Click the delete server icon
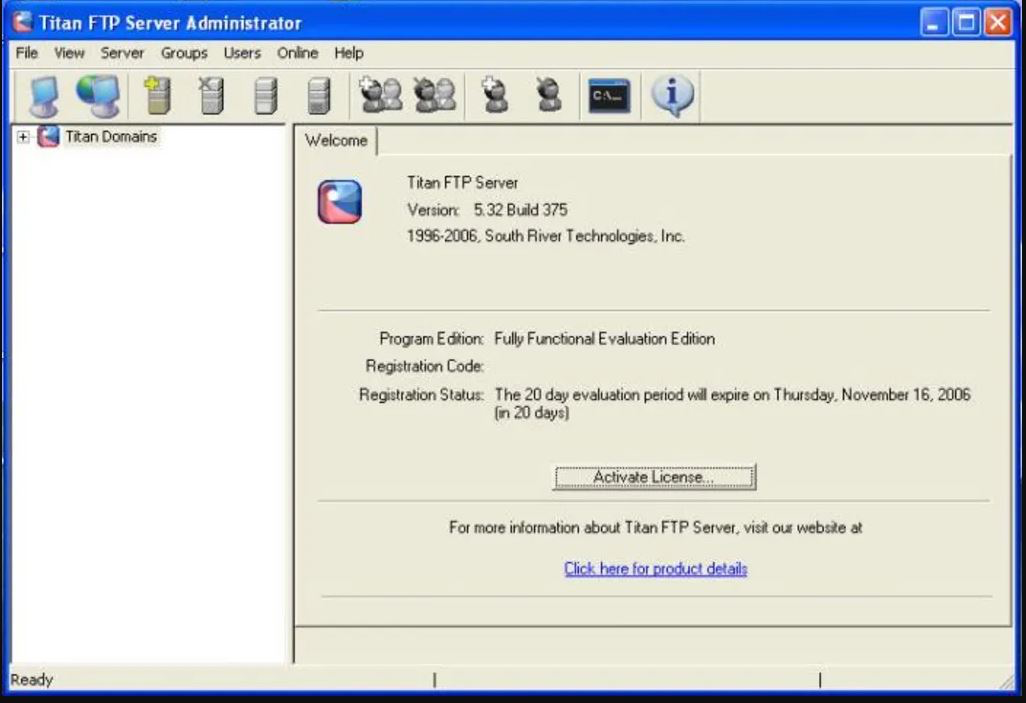1026x703 pixels. click(211, 96)
